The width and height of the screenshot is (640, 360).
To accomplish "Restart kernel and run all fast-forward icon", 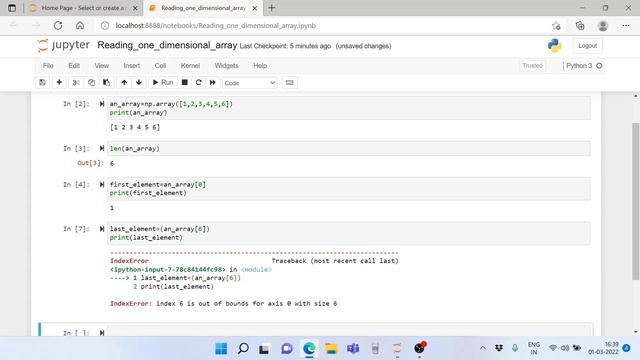I will 213,82.
